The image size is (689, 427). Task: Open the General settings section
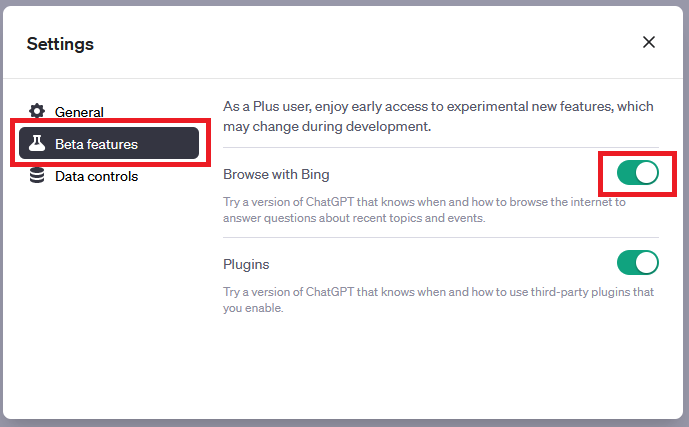(79, 112)
